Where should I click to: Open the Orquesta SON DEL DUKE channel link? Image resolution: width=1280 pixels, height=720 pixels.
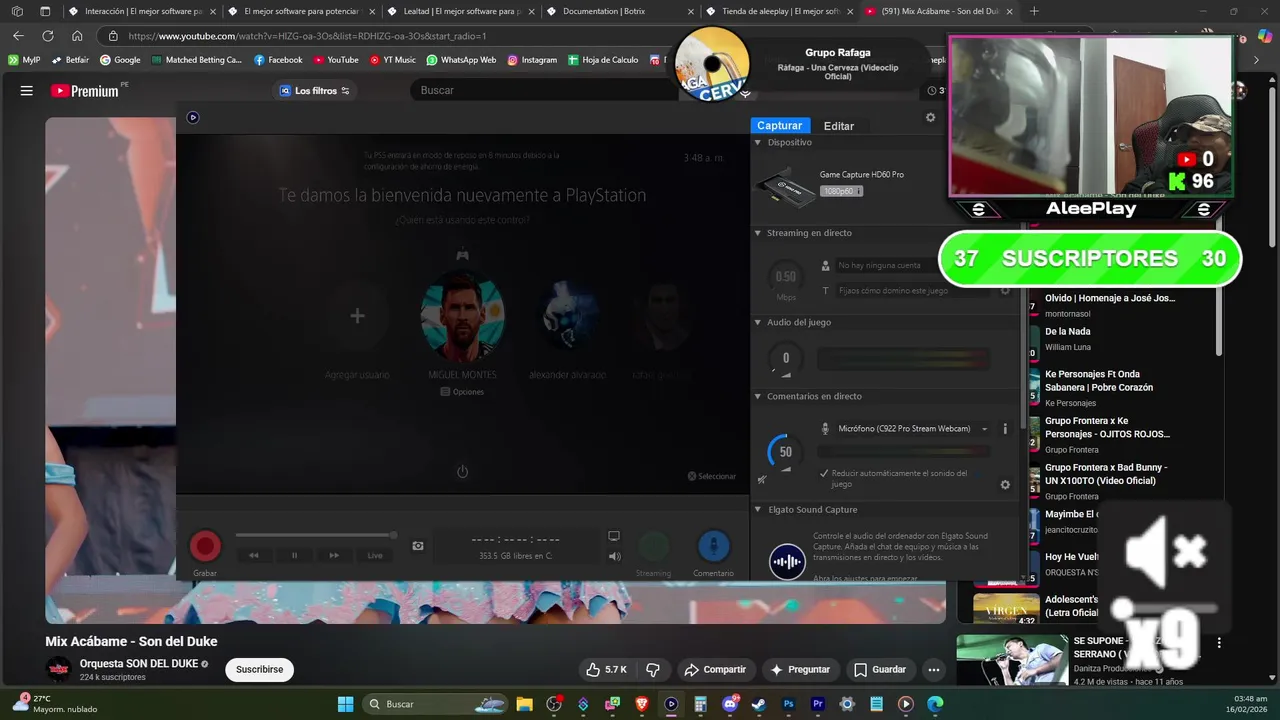click(x=139, y=664)
